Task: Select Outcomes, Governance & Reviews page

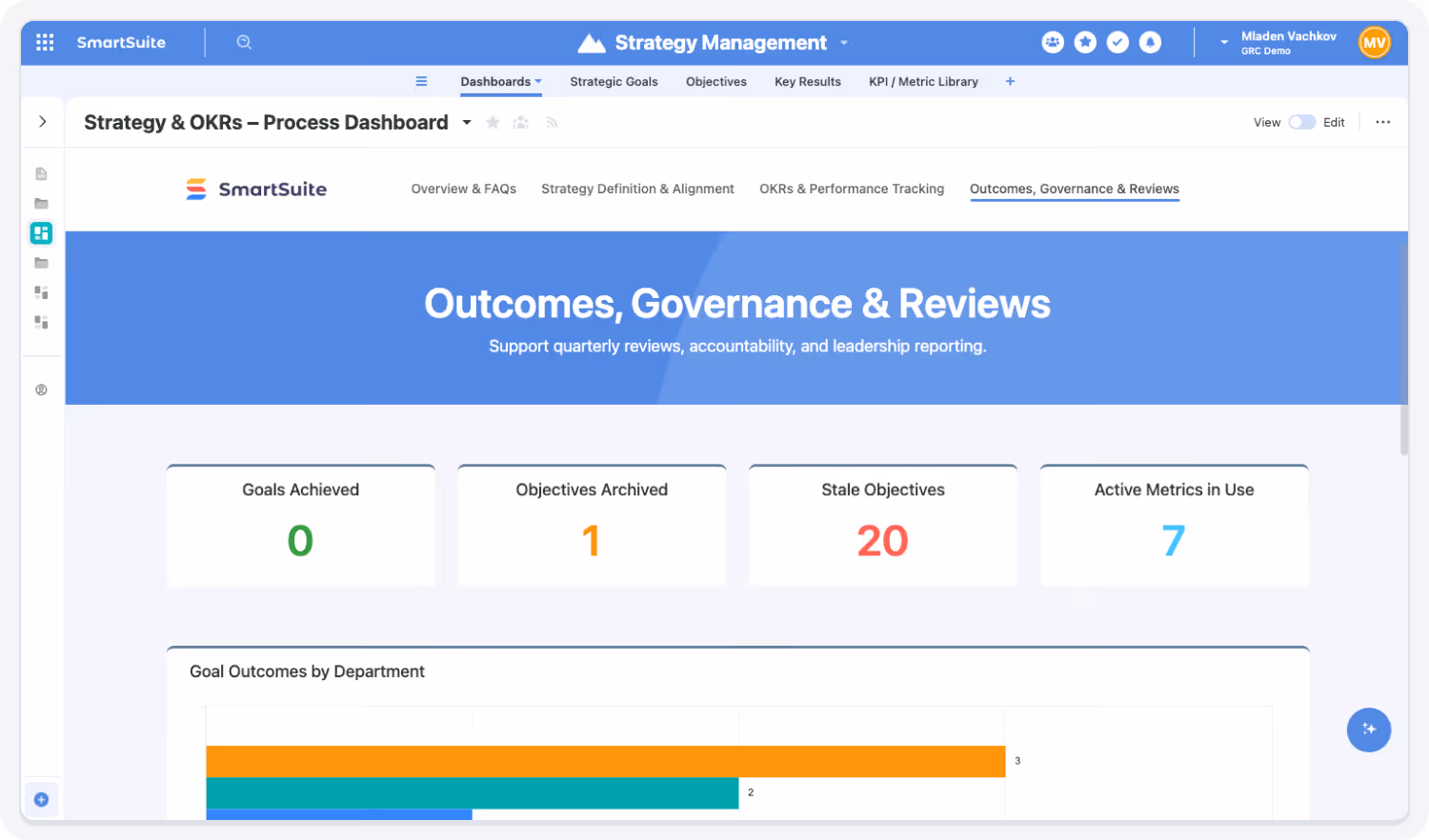Action: click(1075, 189)
